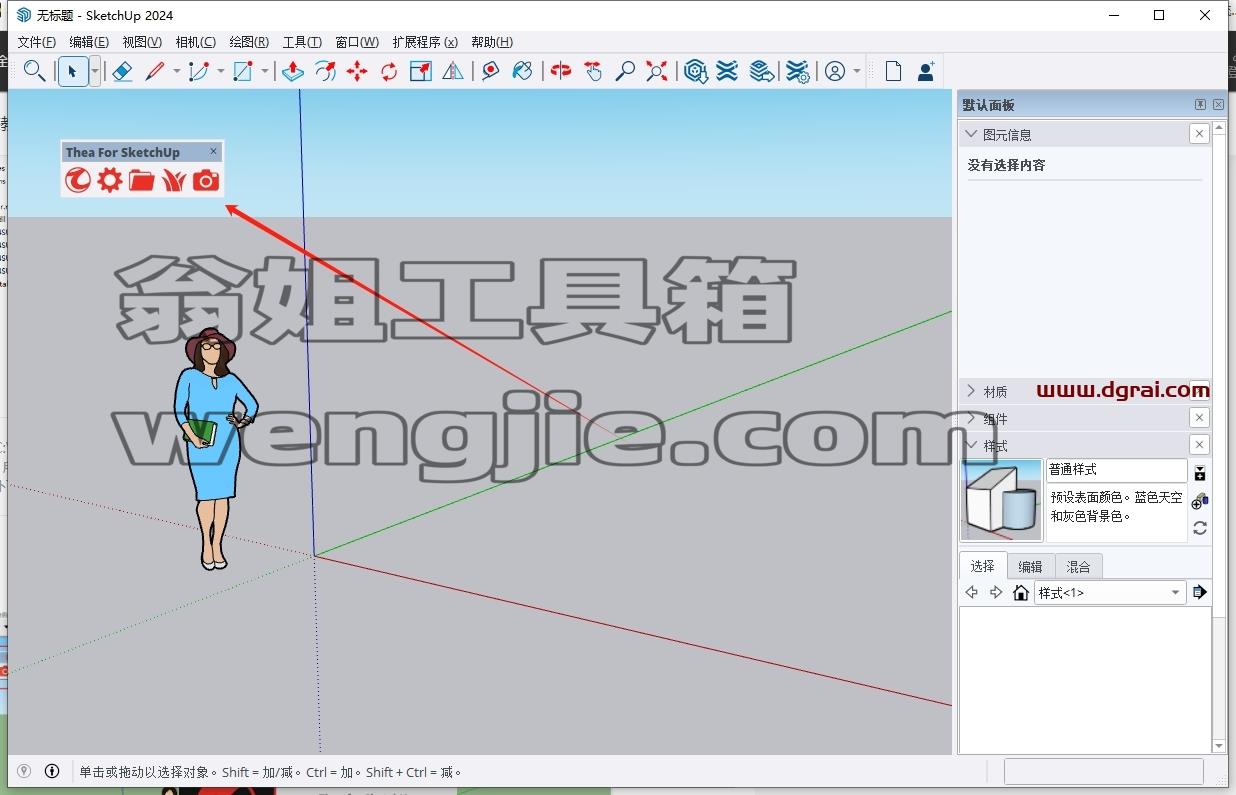This screenshot has width=1236, height=795.
Task: Open Line tool dropdown arrow
Action: point(177,71)
